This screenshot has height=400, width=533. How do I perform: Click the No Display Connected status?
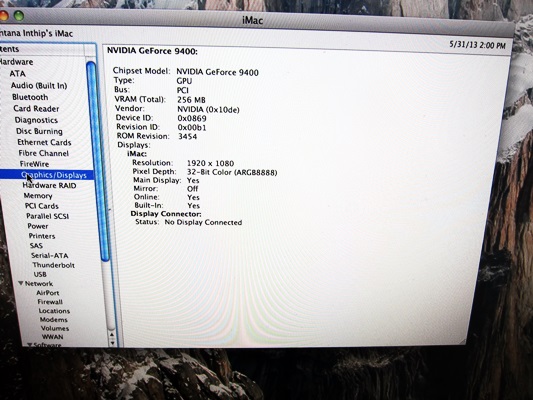click(x=203, y=223)
